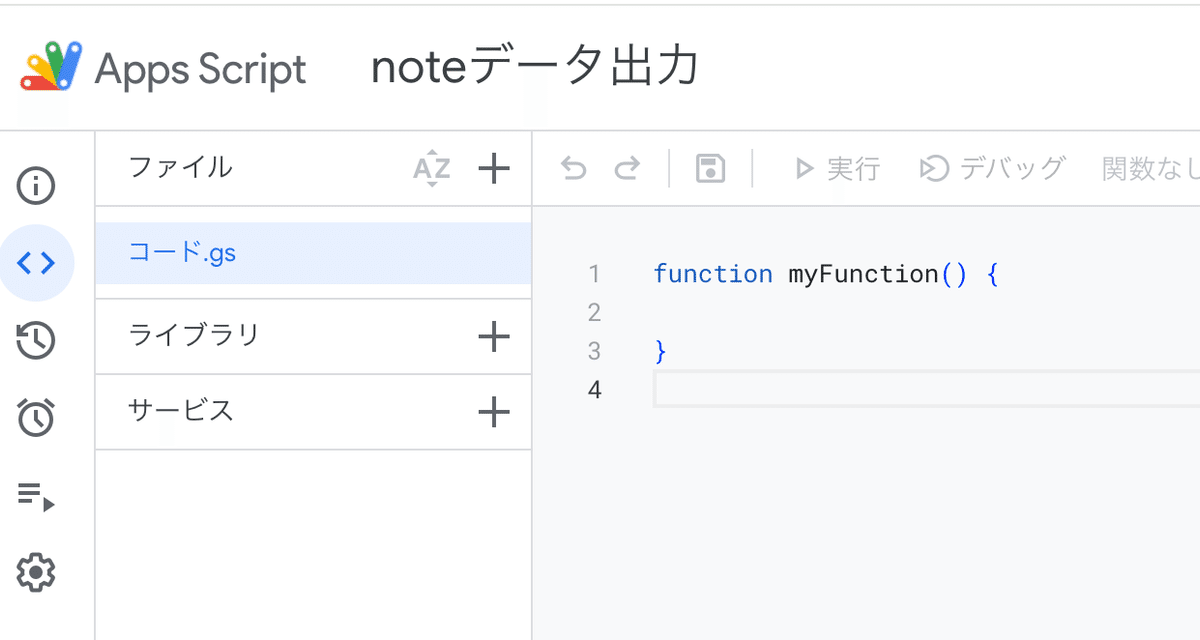Image resolution: width=1200 pixels, height=640 pixels.
Task: Place cursor on empty line 4
Action: pos(926,389)
